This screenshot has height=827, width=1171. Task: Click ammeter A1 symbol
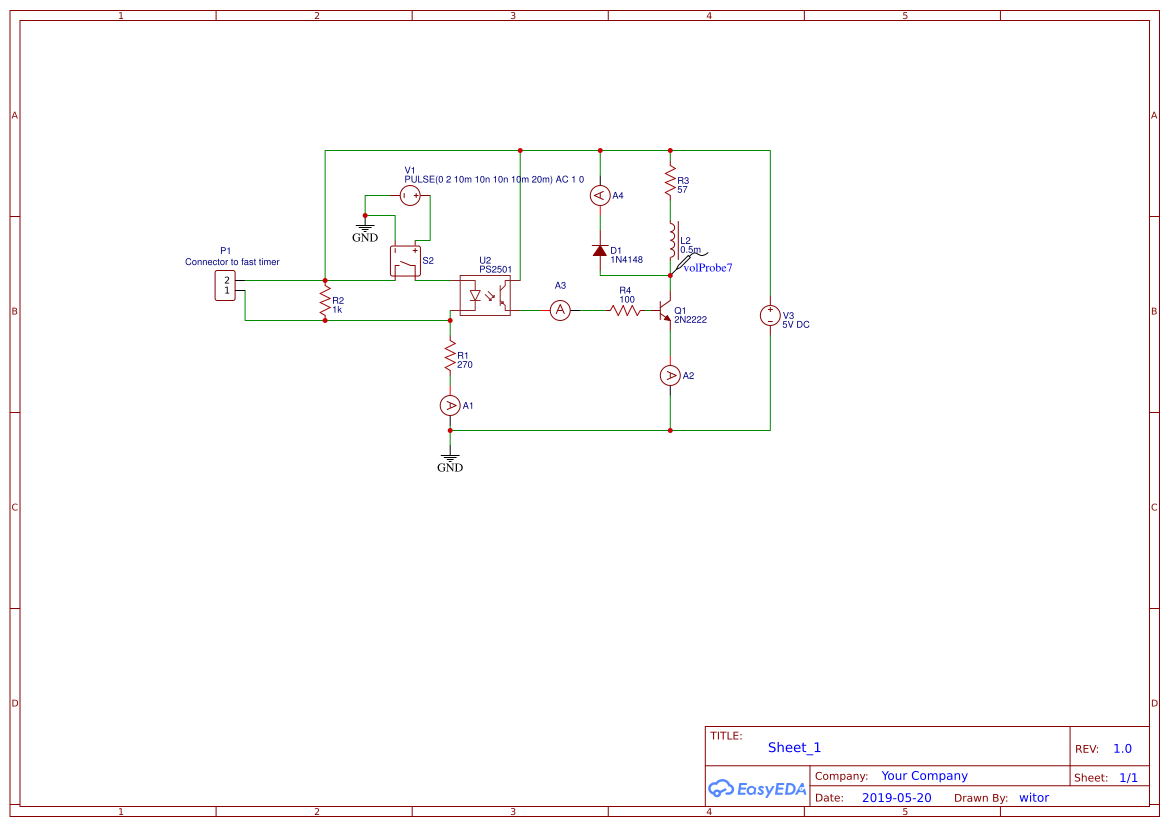pyautogui.click(x=450, y=406)
